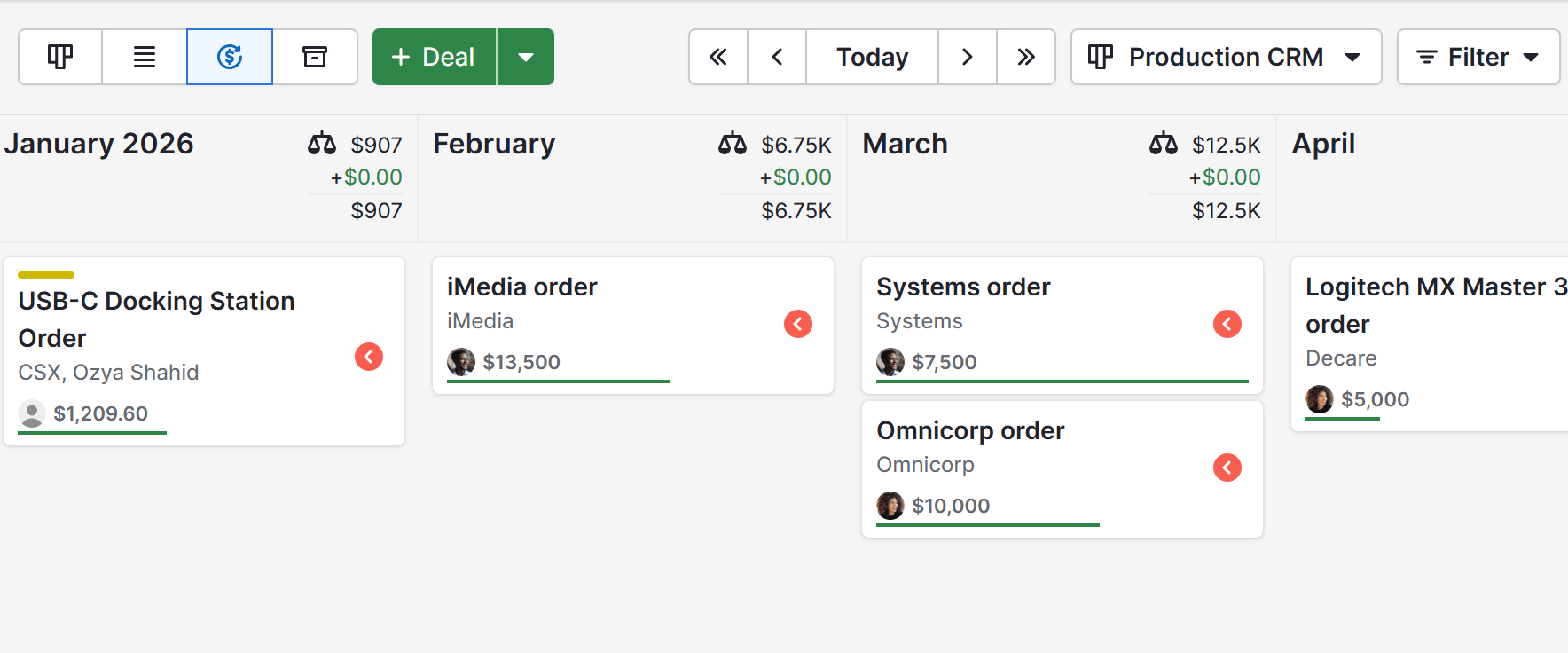Open the Filter dropdown
The height and width of the screenshot is (653, 1568).
pyautogui.click(x=1478, y=57)
